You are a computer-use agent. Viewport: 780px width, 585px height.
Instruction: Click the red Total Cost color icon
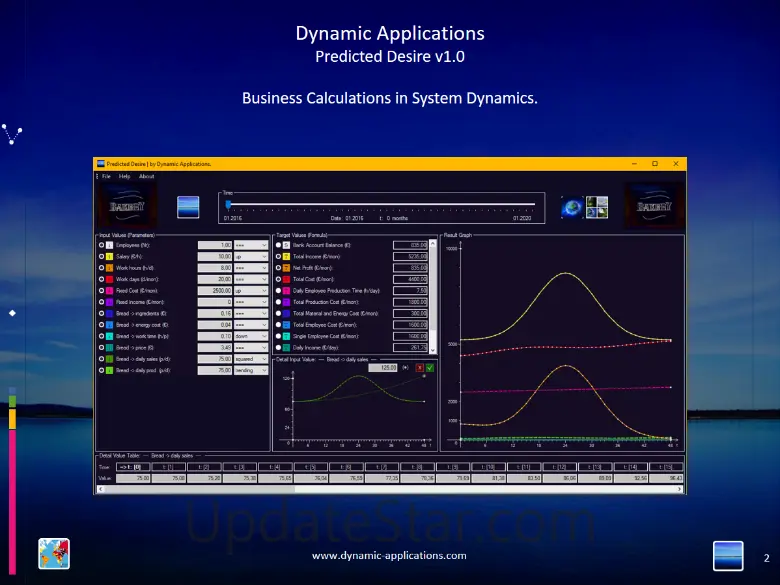point(285,279)
